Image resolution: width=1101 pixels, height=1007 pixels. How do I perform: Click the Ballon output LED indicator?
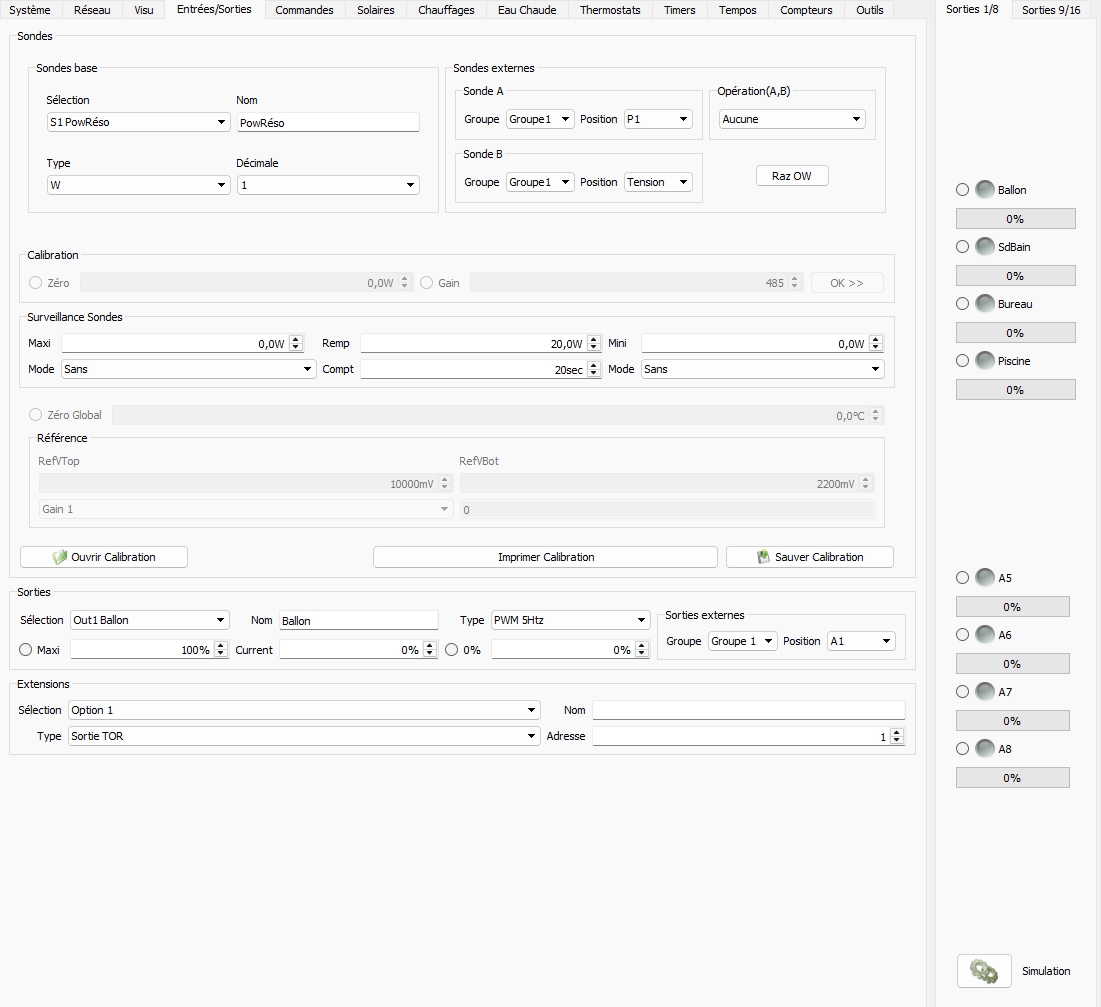pos(985,190)
